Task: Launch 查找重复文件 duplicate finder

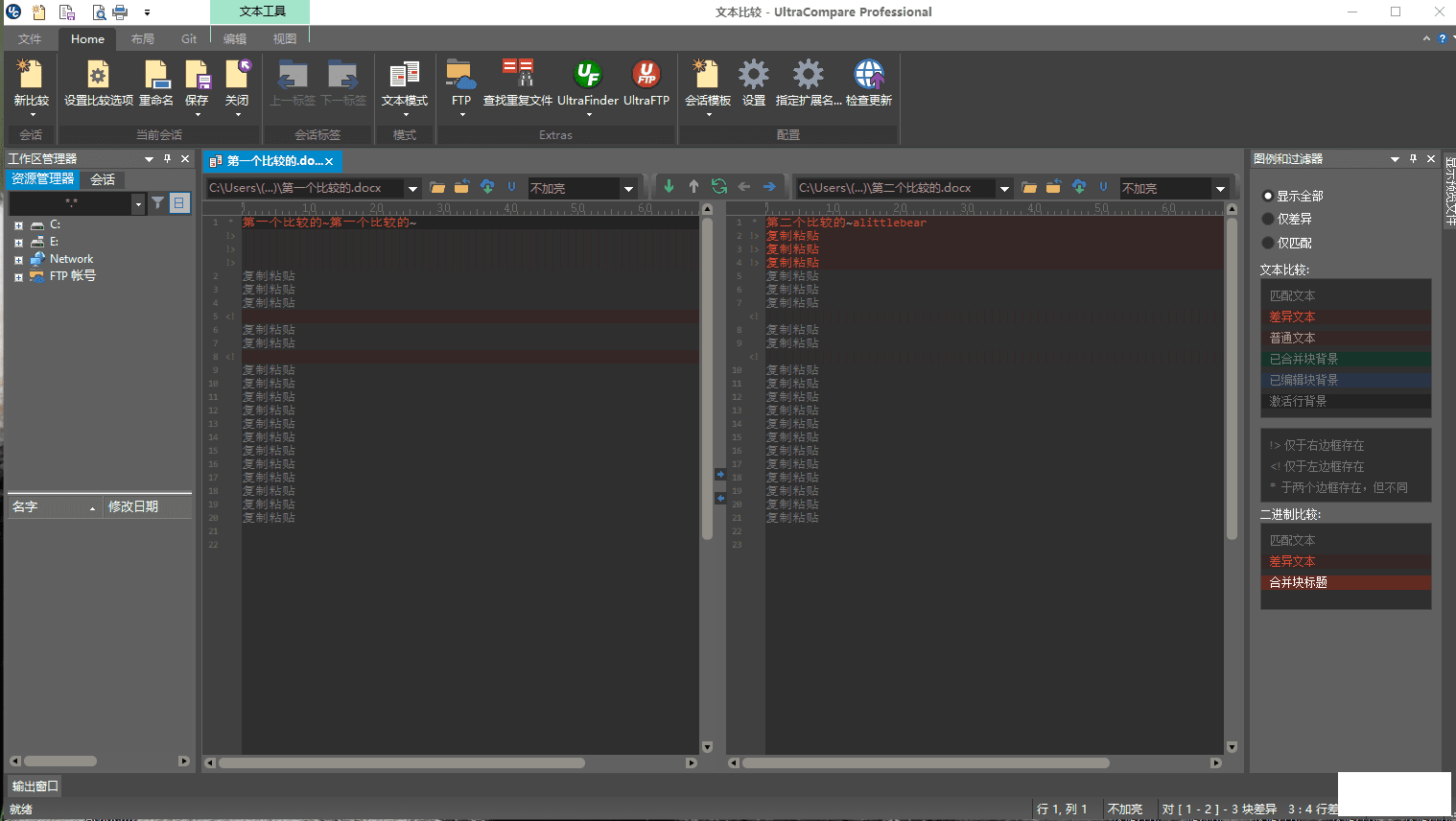Action: click(x=518, y=75)
